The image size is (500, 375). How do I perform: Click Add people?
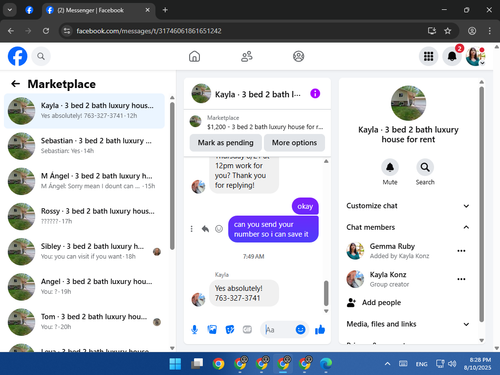click(x=381, y=302)
